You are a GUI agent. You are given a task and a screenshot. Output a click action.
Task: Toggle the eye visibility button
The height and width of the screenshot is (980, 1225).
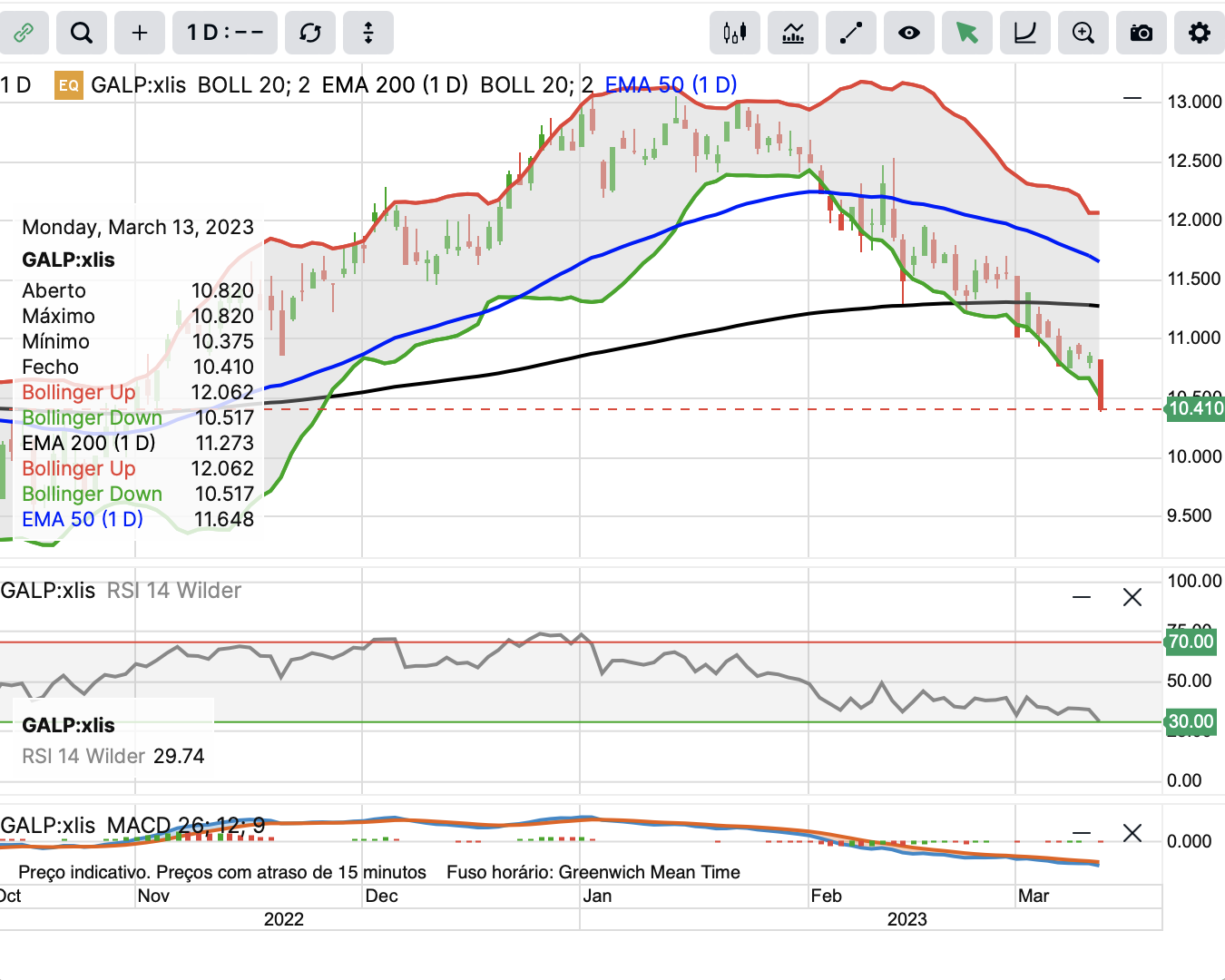pos(909,34)
